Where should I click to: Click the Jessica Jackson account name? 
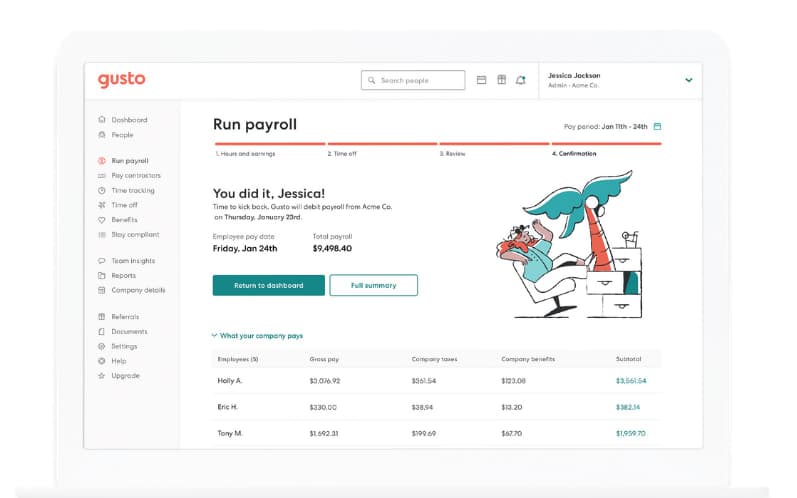574,75
